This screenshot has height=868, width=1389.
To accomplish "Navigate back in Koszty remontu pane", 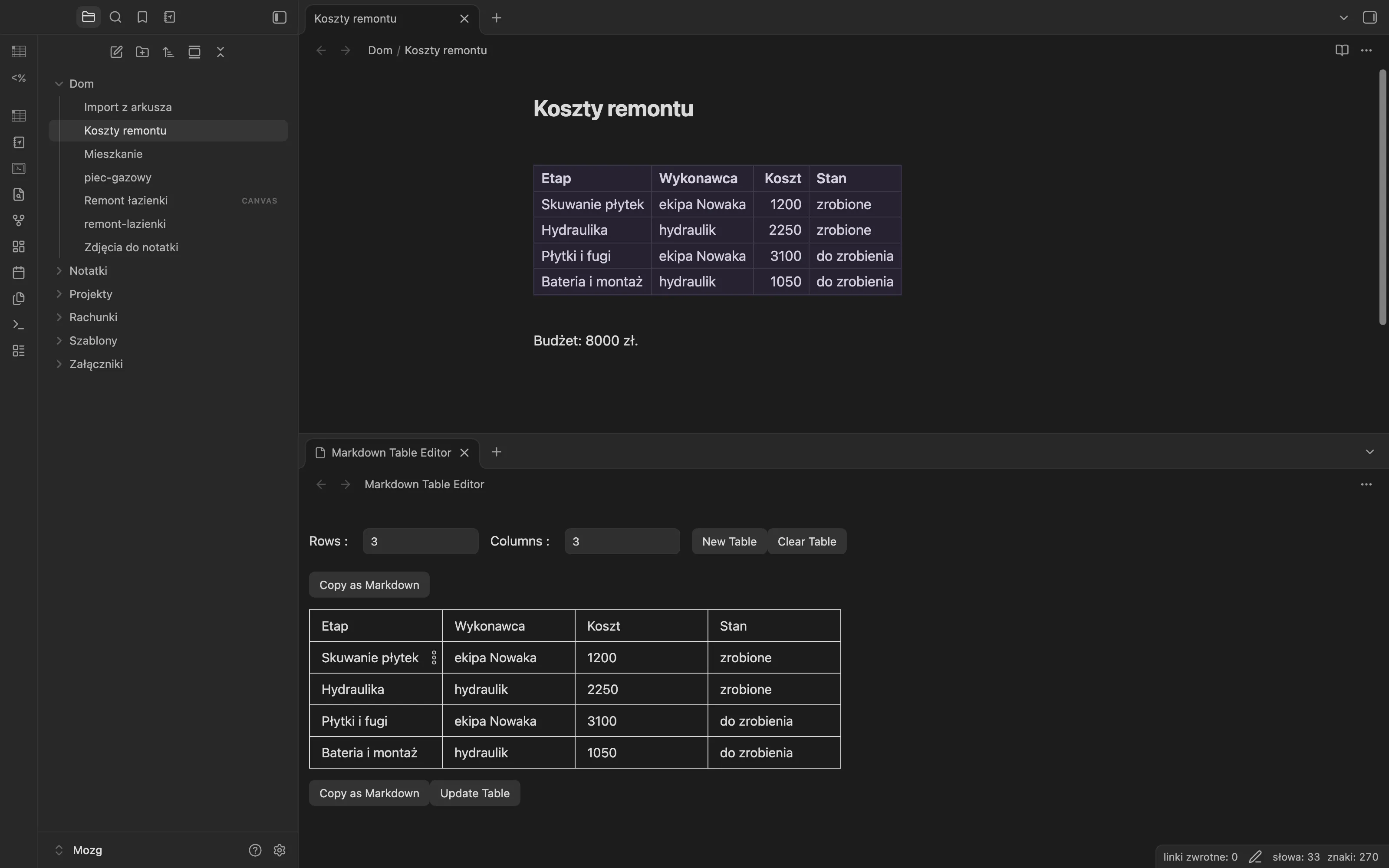I will point(321,50).
